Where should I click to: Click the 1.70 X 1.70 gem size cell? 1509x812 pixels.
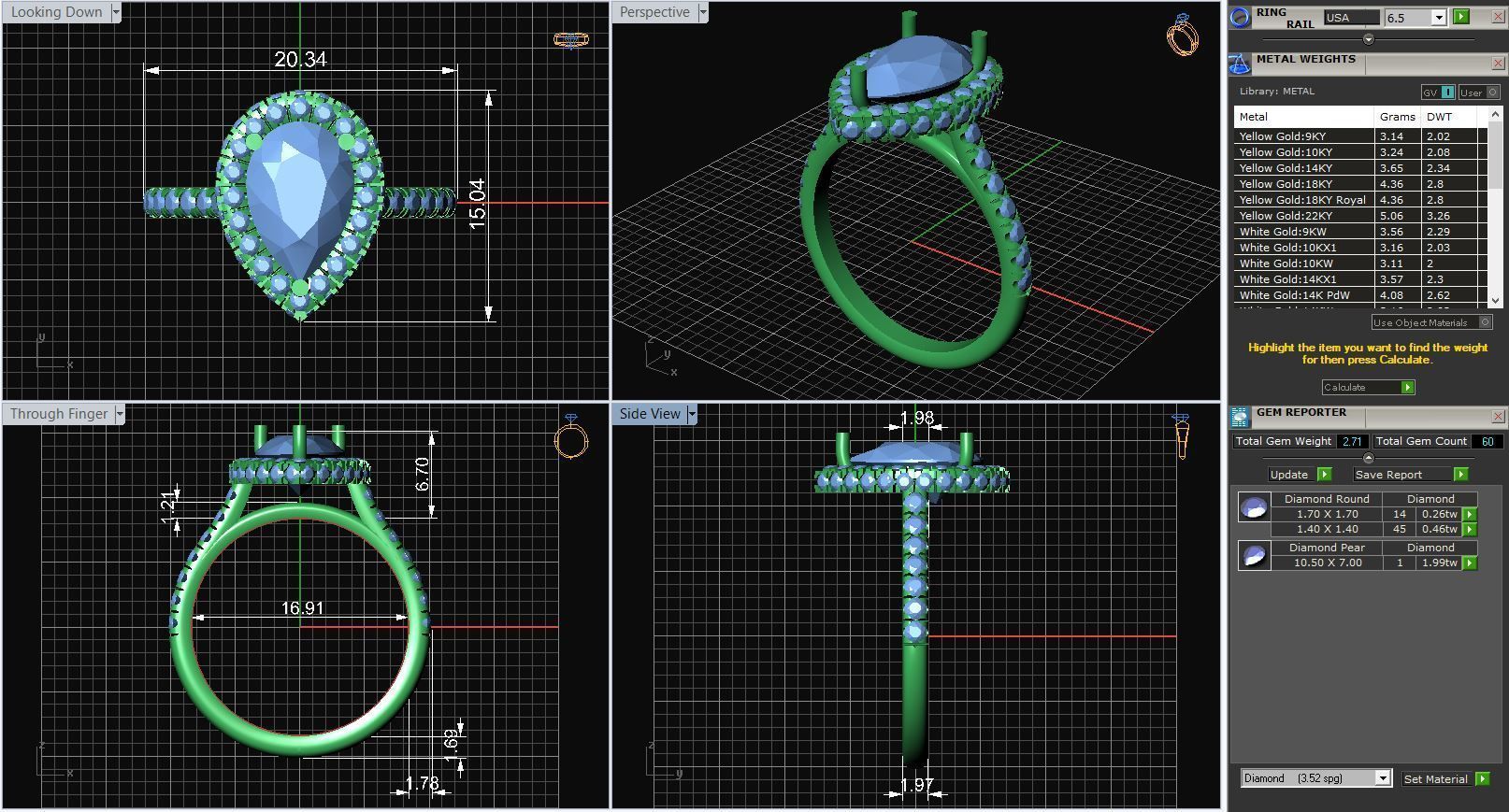point(1327,515)
